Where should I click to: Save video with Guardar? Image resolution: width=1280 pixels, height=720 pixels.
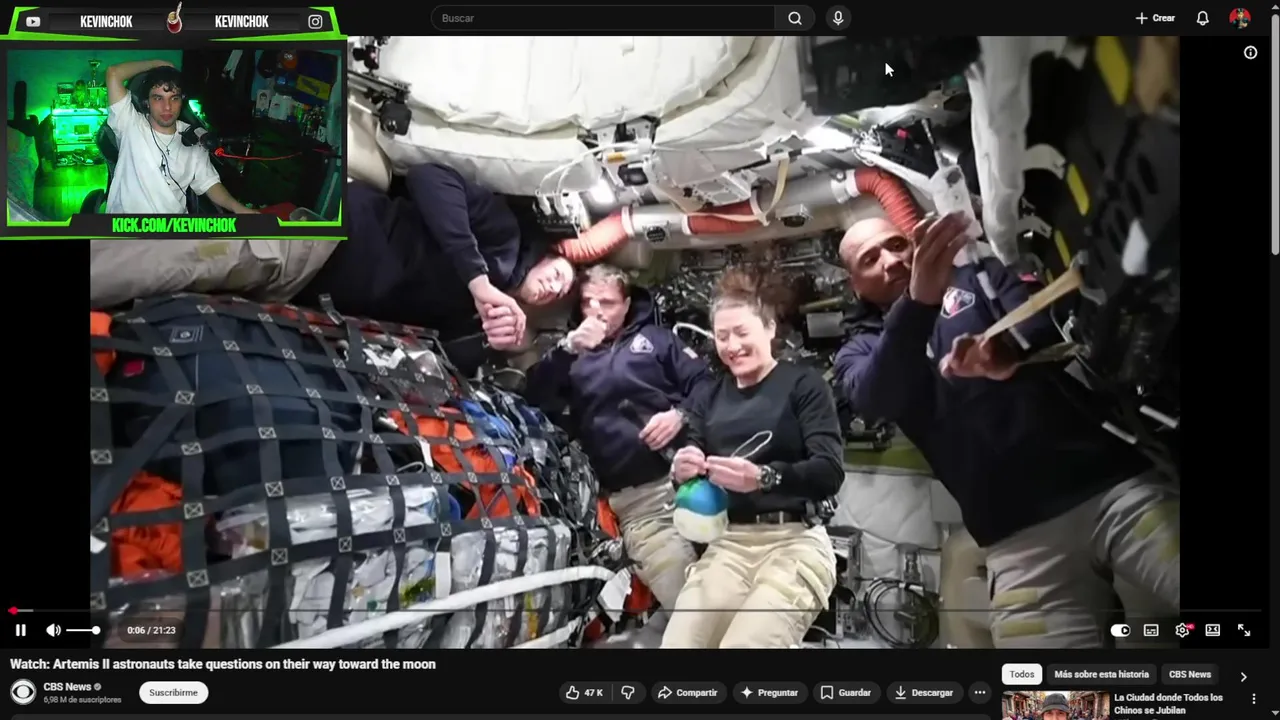pyautogui.click(x=846, y=692)
